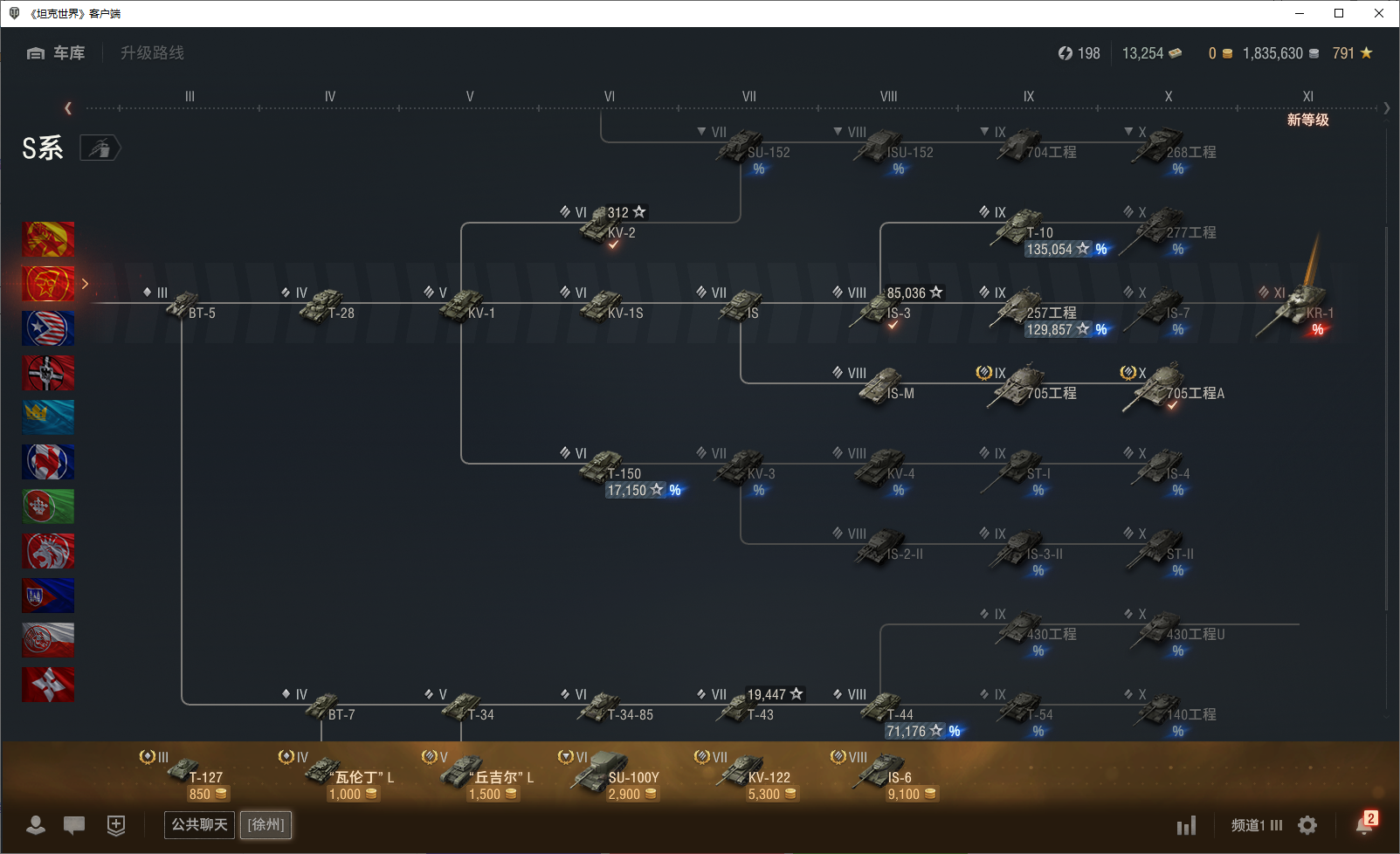Select the T-150 tank node
Viewport: 1400px width, 854px height.
[620, 472]
